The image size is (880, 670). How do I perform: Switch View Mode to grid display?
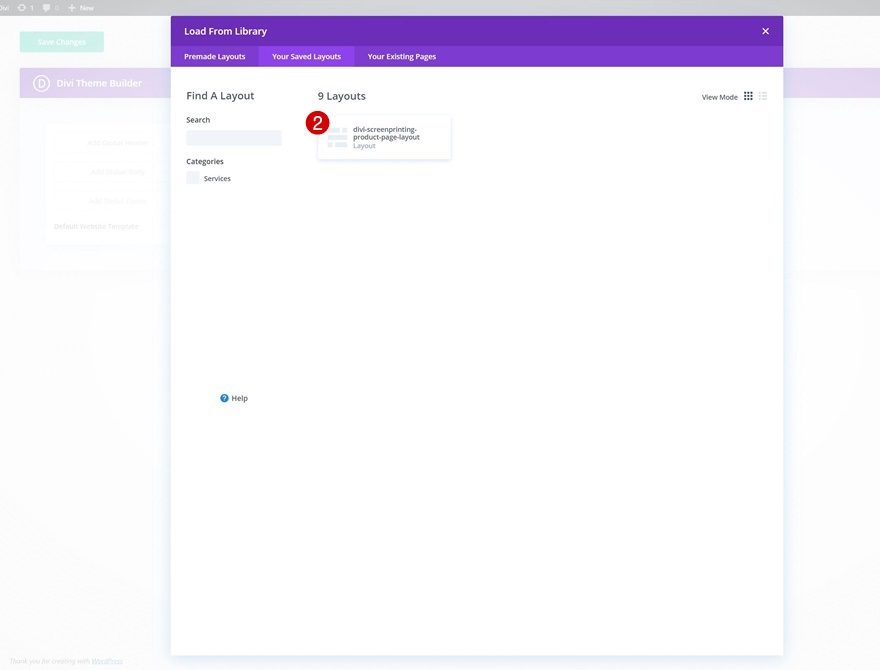(747, 94)
